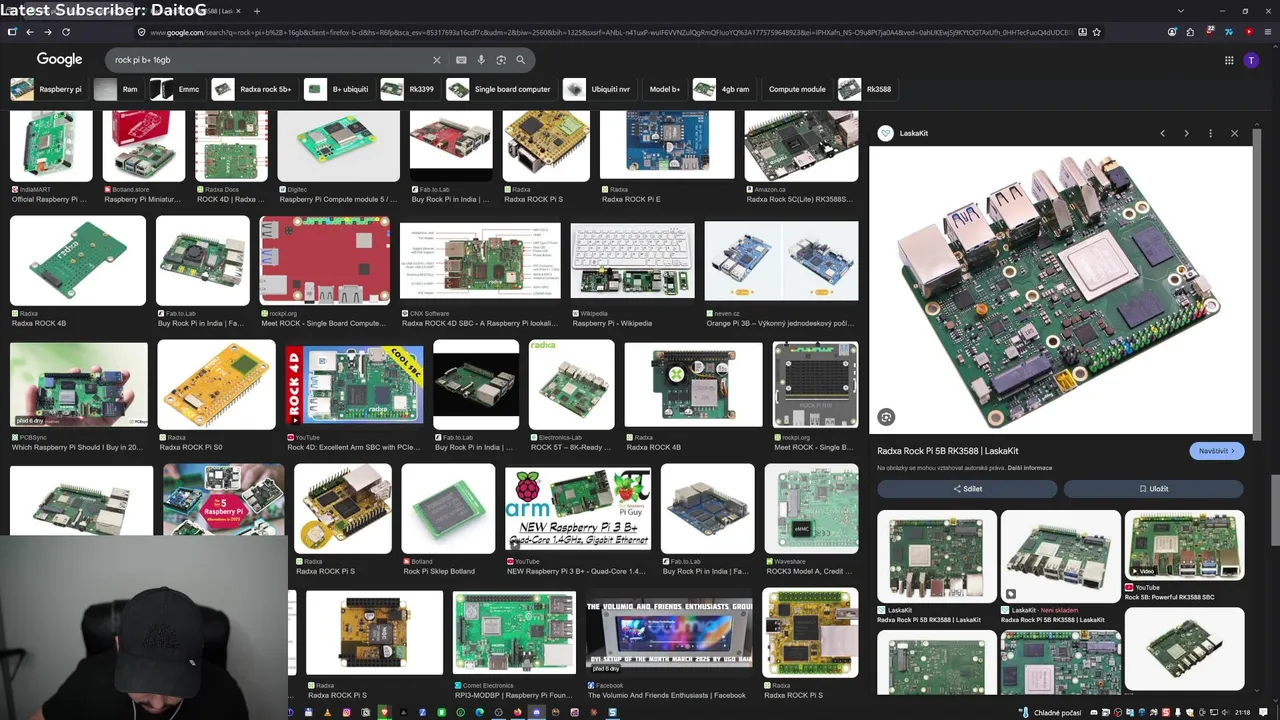This screenshot has width=1280, height=720.
Task: Open the Google account avatar
Action: click(x=1251, y=60)
